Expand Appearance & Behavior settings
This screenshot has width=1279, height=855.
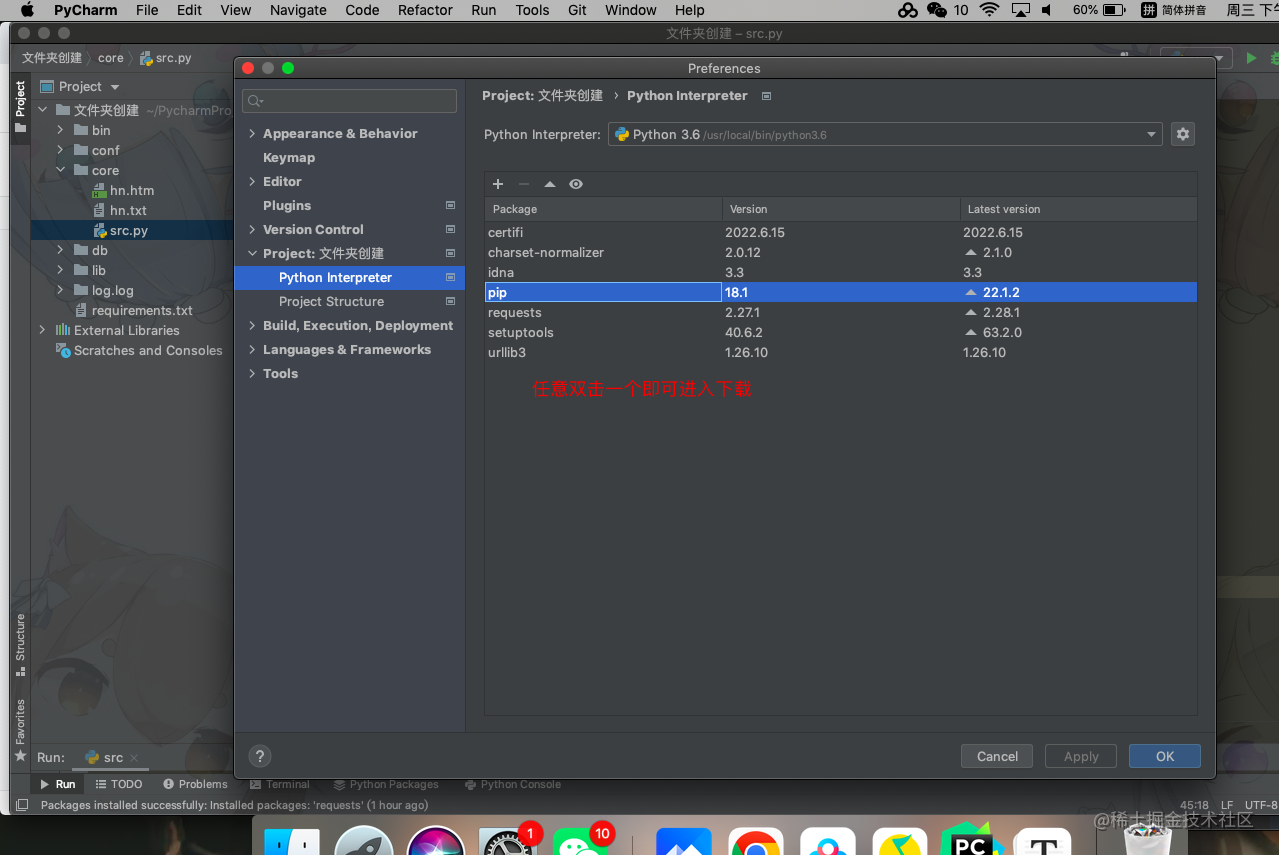pyautogui.click(x=252, y=133)
